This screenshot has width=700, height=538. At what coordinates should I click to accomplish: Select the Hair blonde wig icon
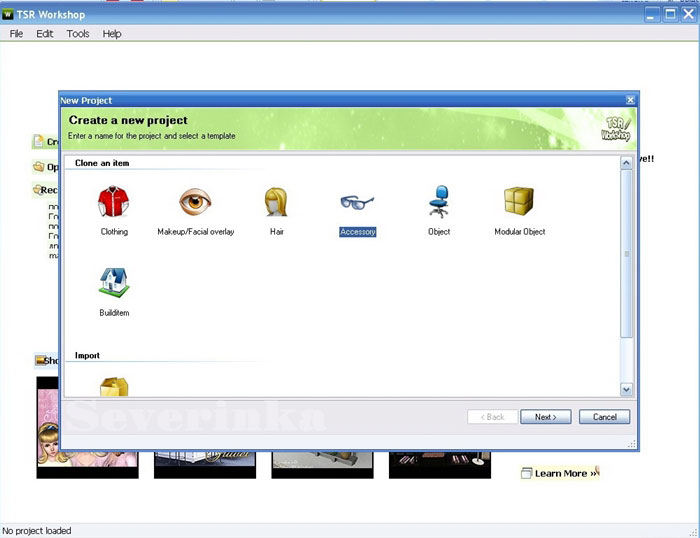point(277,203)
